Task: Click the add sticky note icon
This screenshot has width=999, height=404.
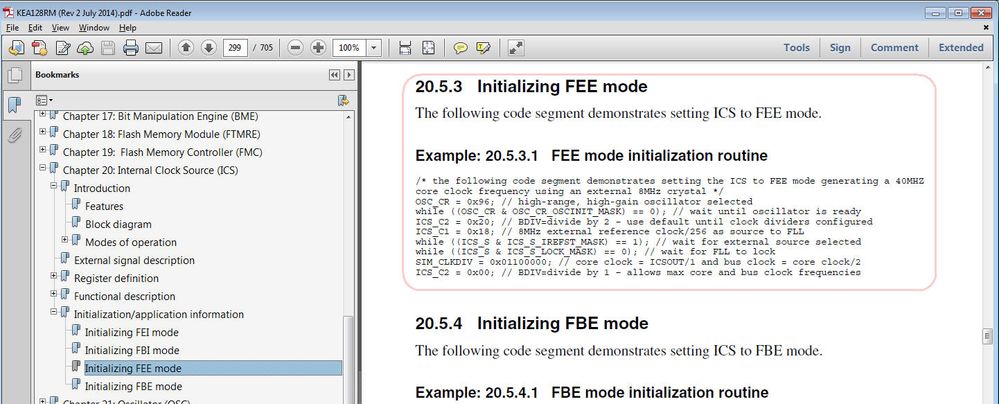Action: 460,47
